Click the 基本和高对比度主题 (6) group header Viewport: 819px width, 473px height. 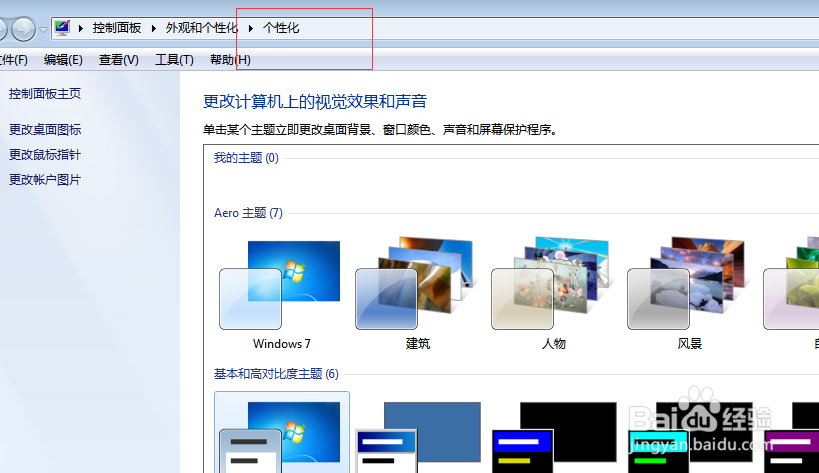pyautogui.click(x=276, y=374)
